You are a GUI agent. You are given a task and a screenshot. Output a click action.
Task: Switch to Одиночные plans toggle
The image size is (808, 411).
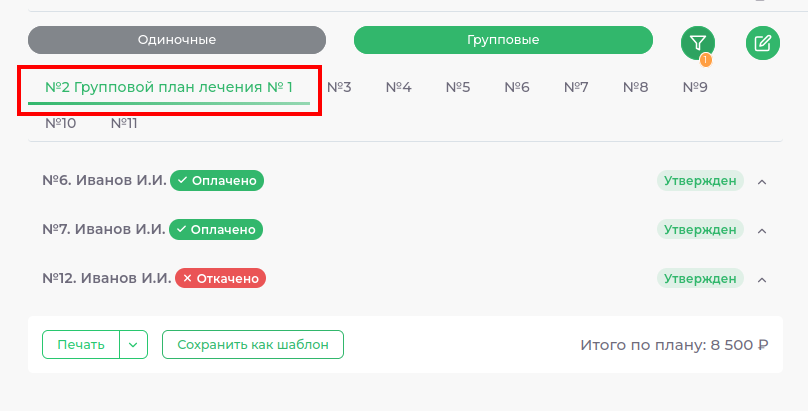click(x=177, y=40)
